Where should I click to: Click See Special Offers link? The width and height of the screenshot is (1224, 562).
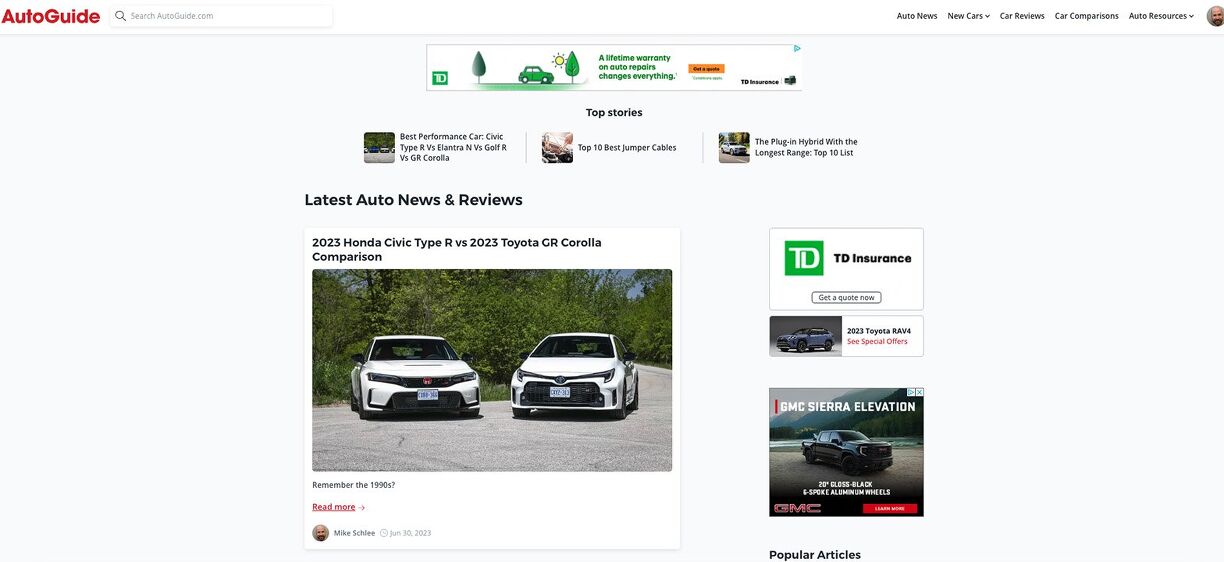pyautogui.click(x=877, y=342)
